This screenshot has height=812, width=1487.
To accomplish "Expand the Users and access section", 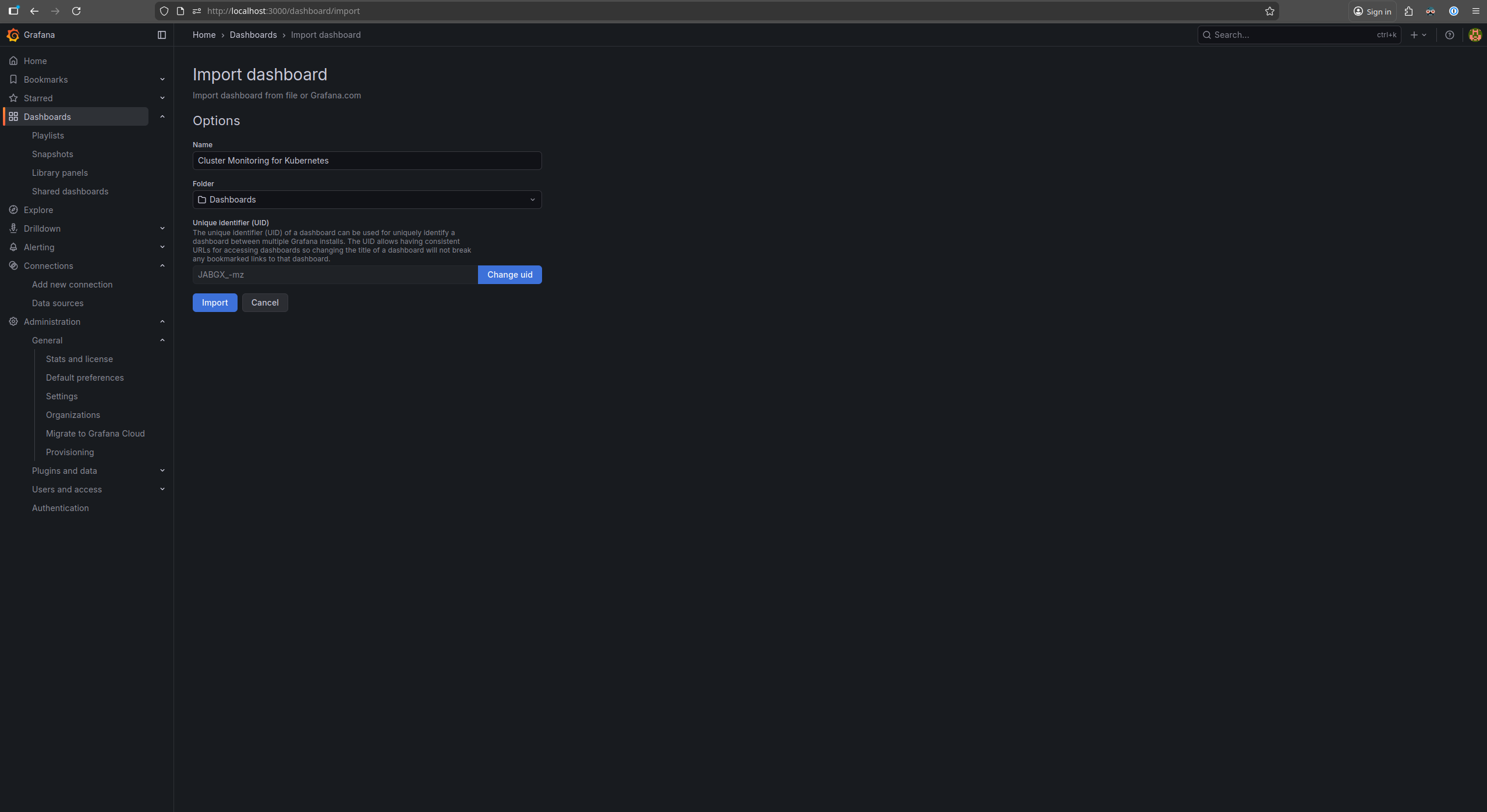I will (x=162, y=489).
